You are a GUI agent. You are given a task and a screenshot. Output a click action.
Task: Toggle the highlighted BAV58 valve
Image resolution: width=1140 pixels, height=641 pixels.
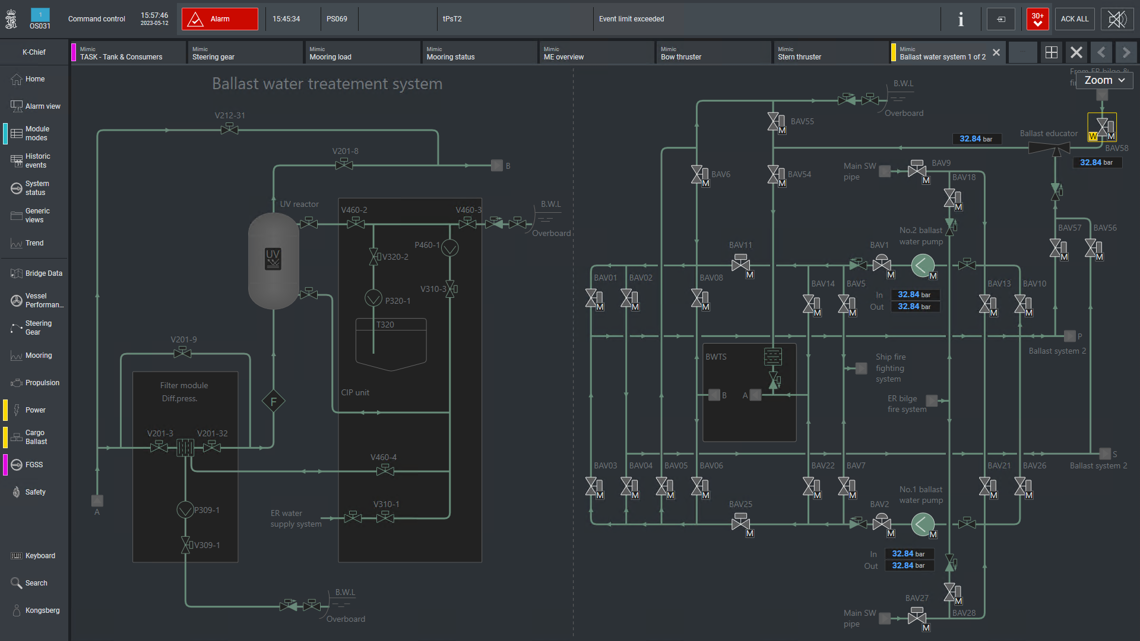point(1102,127)
